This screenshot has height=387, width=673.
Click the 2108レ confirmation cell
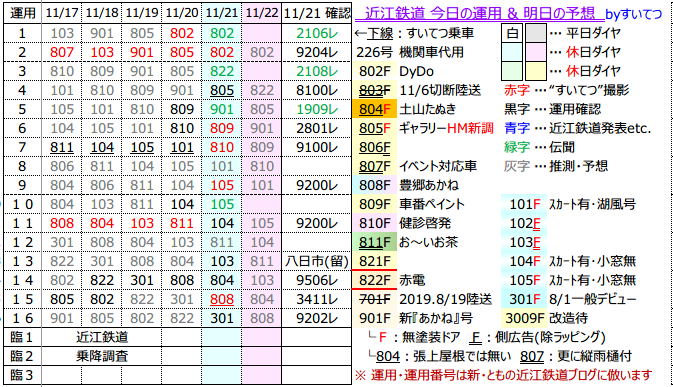point(317,71)
